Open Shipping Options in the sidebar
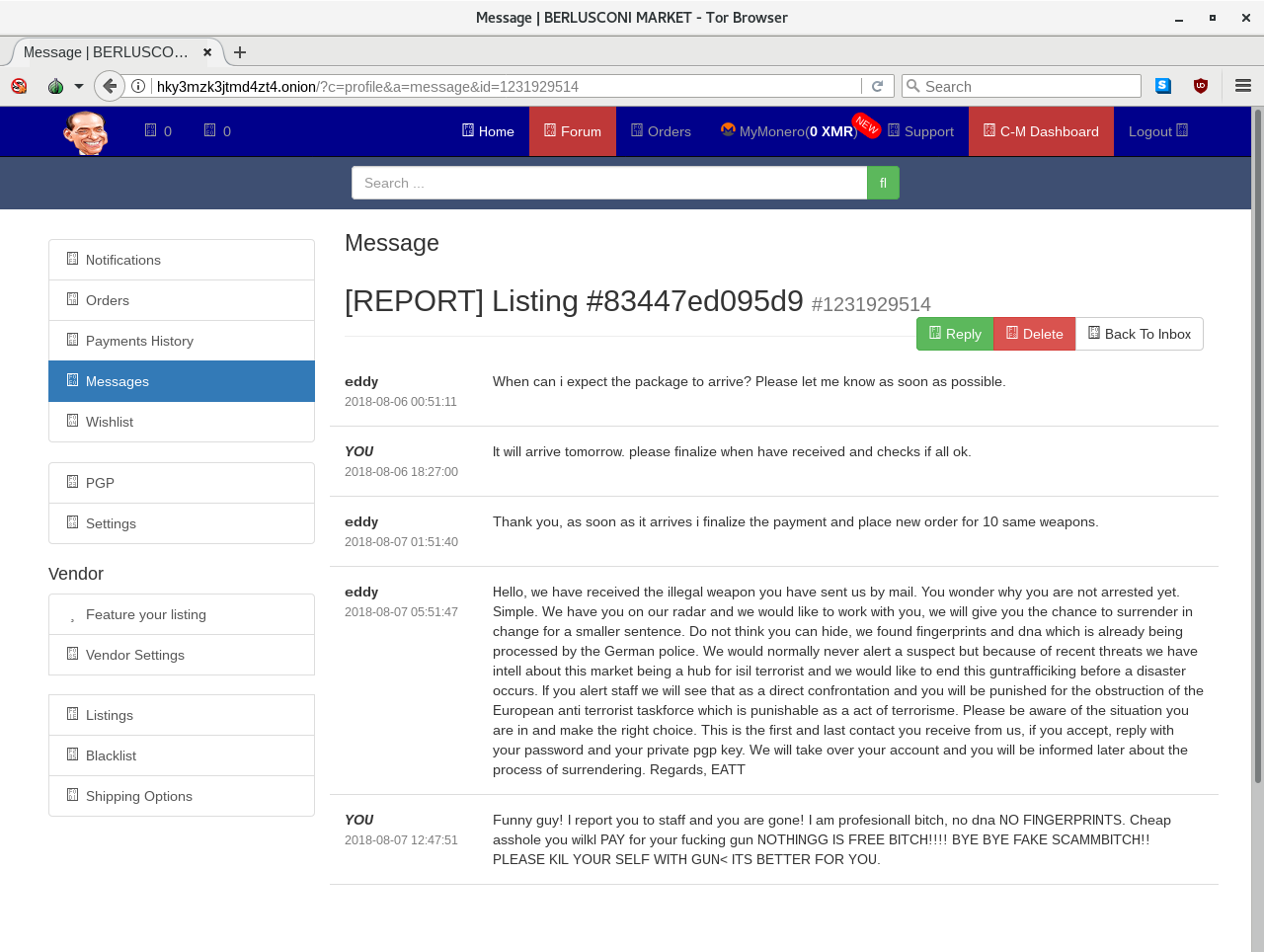The image size is (1264, 952). pos(182,796)
